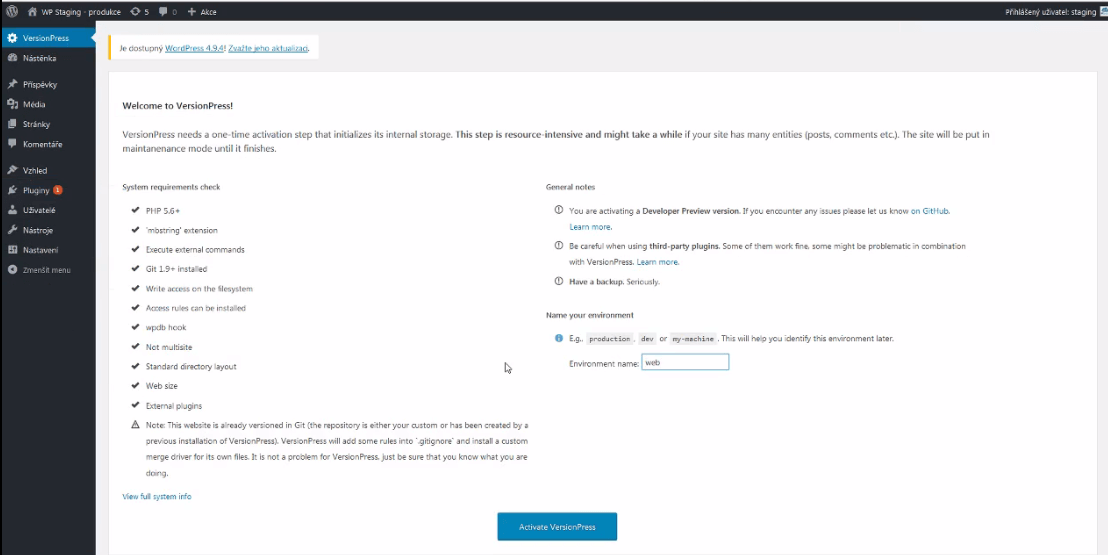Click Standard directory layout text
Viewport: 1108px width, 555px height.
tap(191, 366)
